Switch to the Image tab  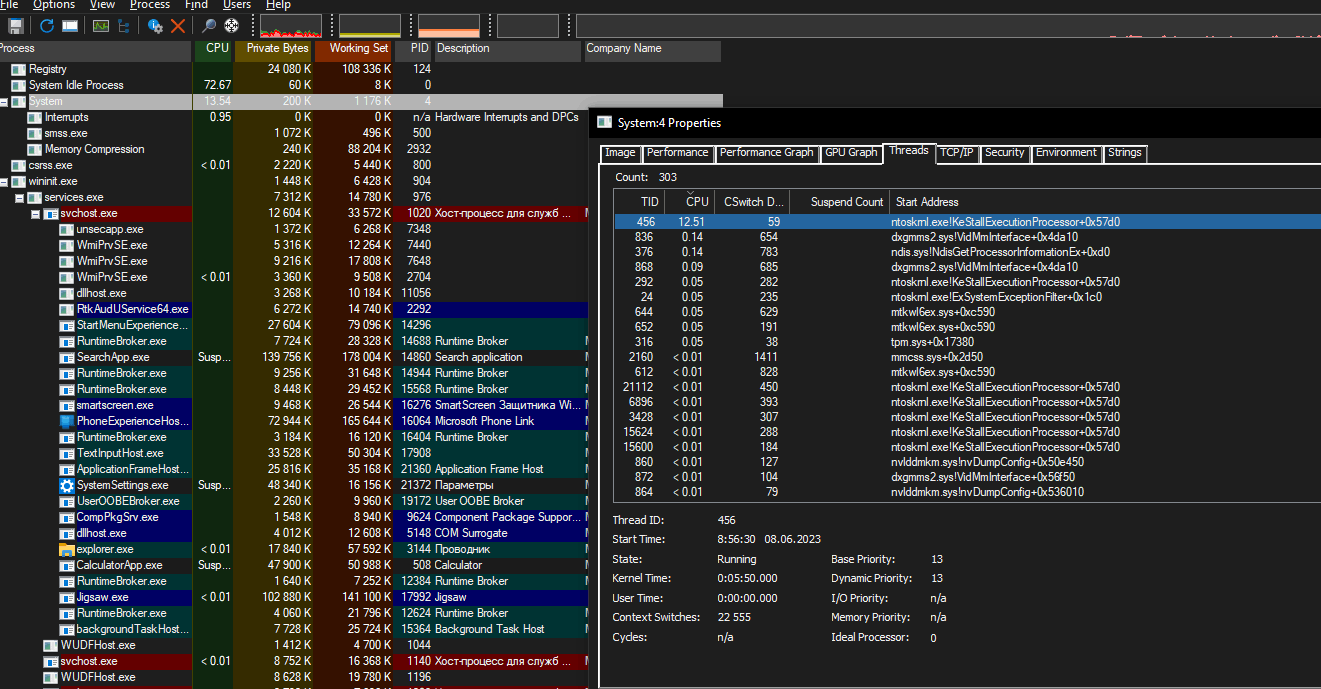tap(620, 153)
